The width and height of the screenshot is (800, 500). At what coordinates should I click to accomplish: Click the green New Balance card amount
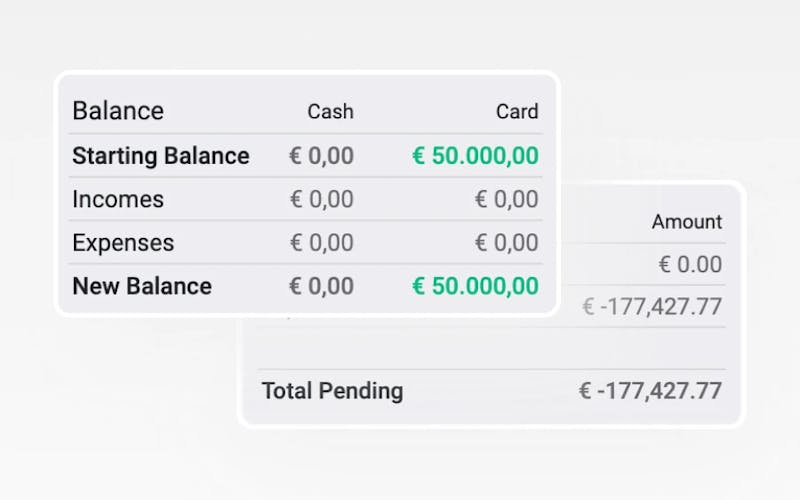[475, 286]
